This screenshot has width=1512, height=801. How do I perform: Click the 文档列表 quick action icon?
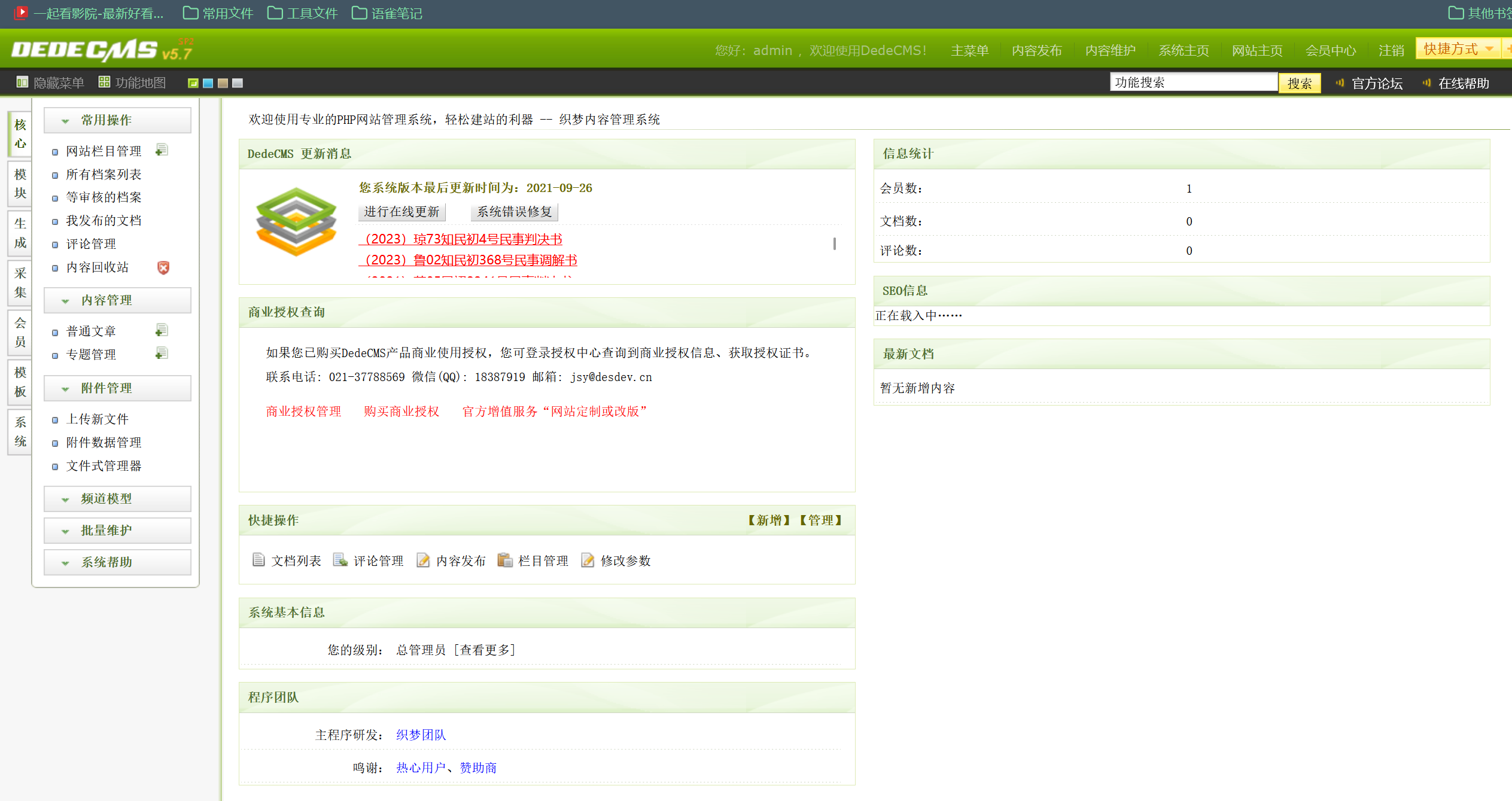coord(258,560)
